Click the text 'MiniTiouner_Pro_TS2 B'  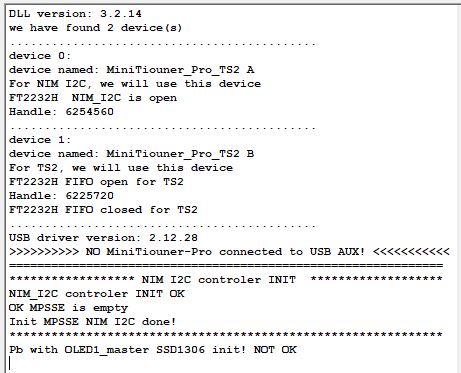pos(180,154)
